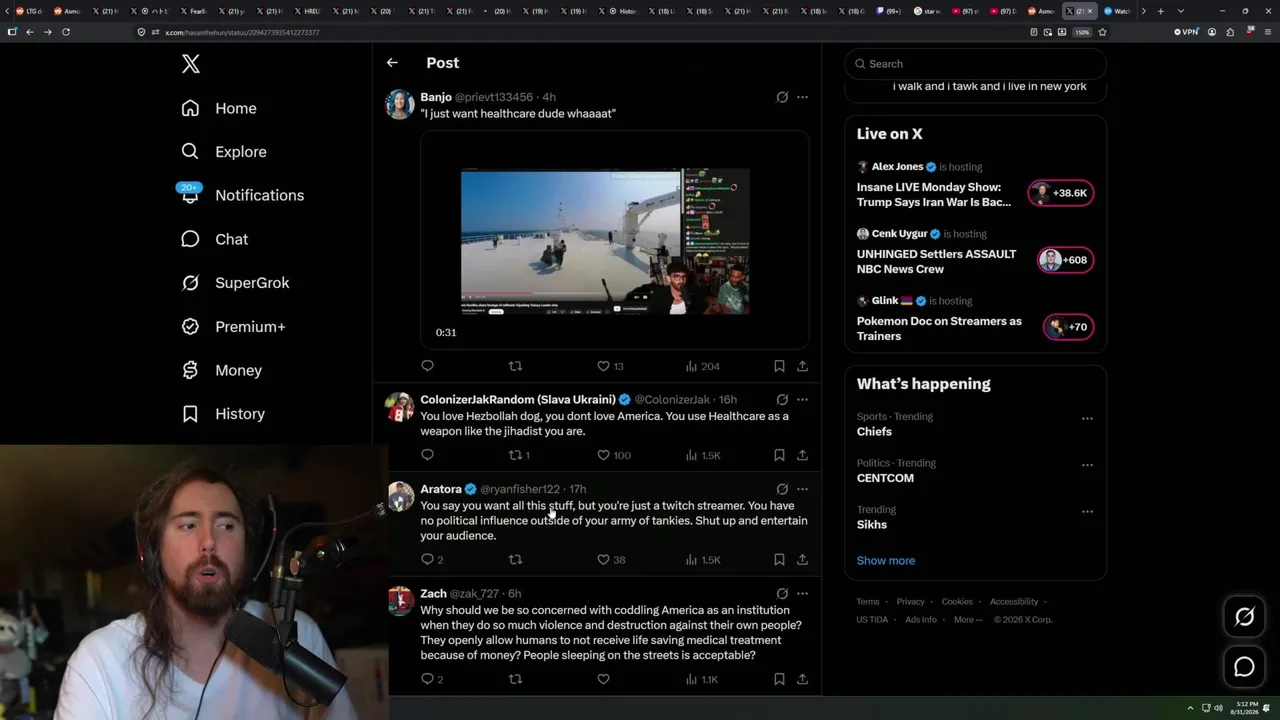Open Premium+ in the sidebar
Screen dimensions: 1280x720
click(234, 327)
